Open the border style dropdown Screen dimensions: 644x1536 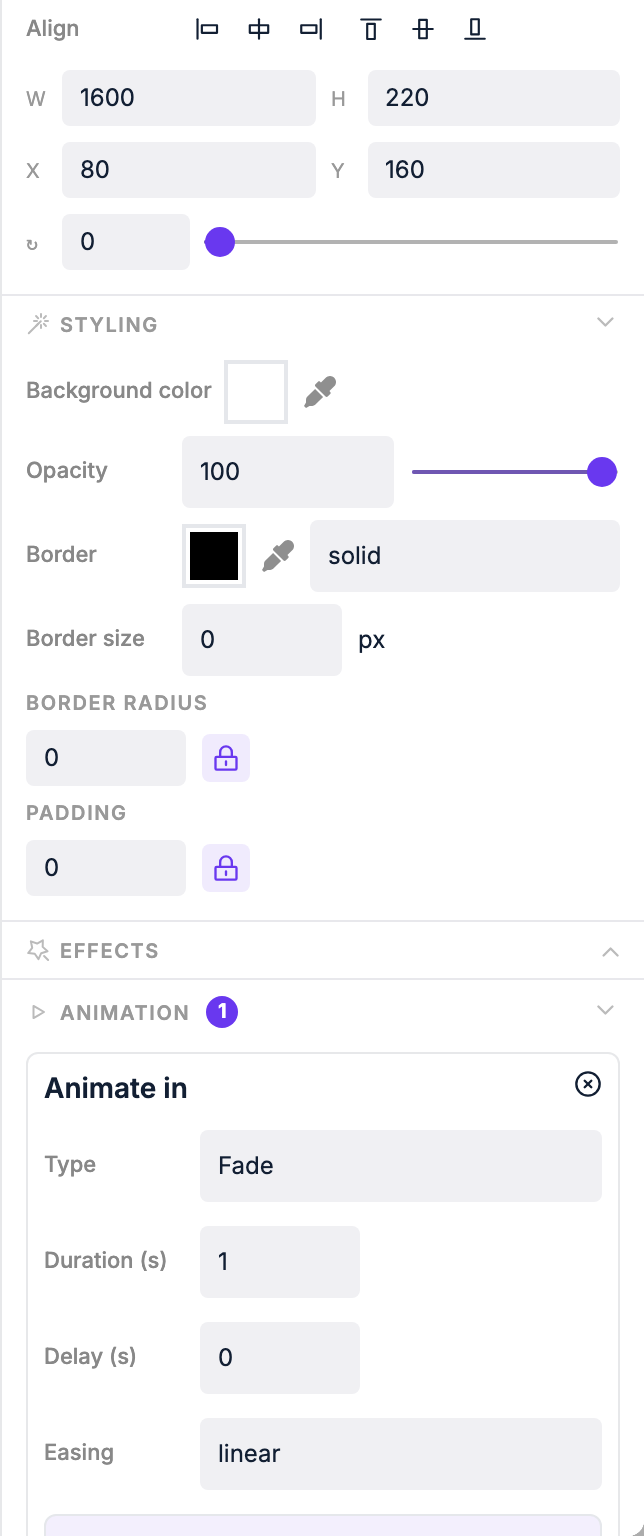point(464,555)
